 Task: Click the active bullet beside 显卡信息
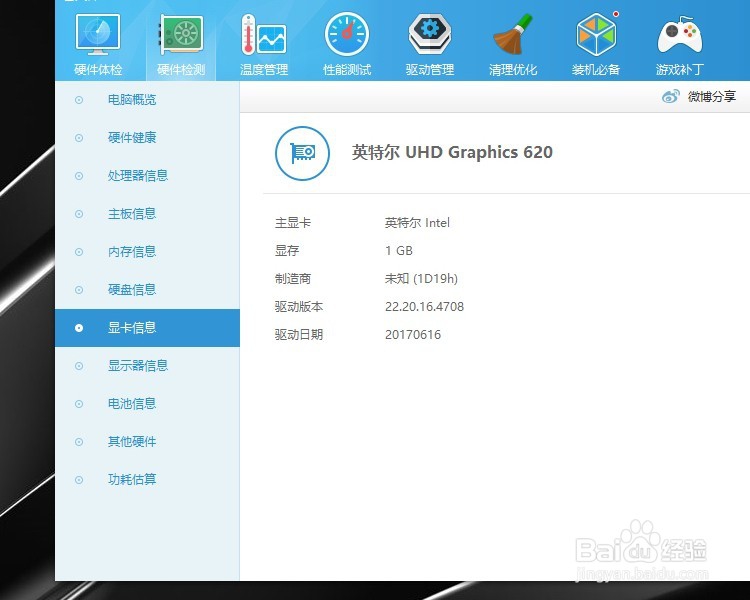(x=79, y=328)
